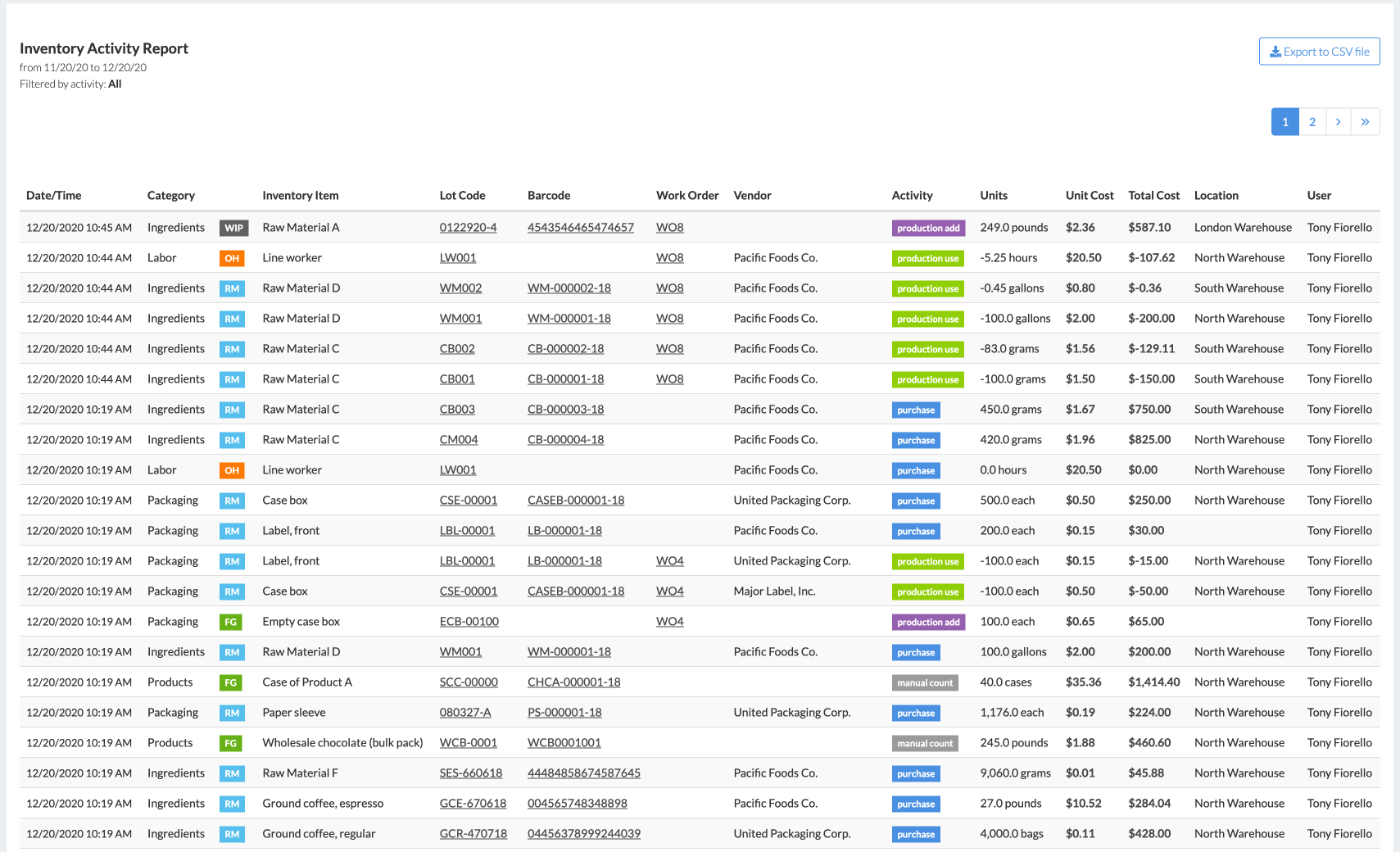The image size is (1400, 852).
Task: Click the RM badge beside Raw Material D
Action: click(x=232, y=288)
